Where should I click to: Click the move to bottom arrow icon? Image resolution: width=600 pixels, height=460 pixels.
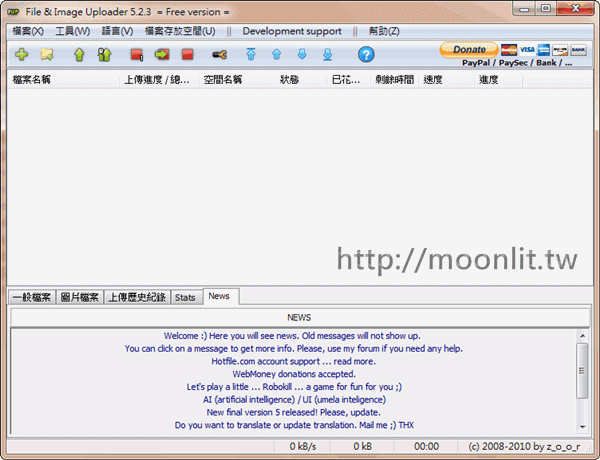327,54
